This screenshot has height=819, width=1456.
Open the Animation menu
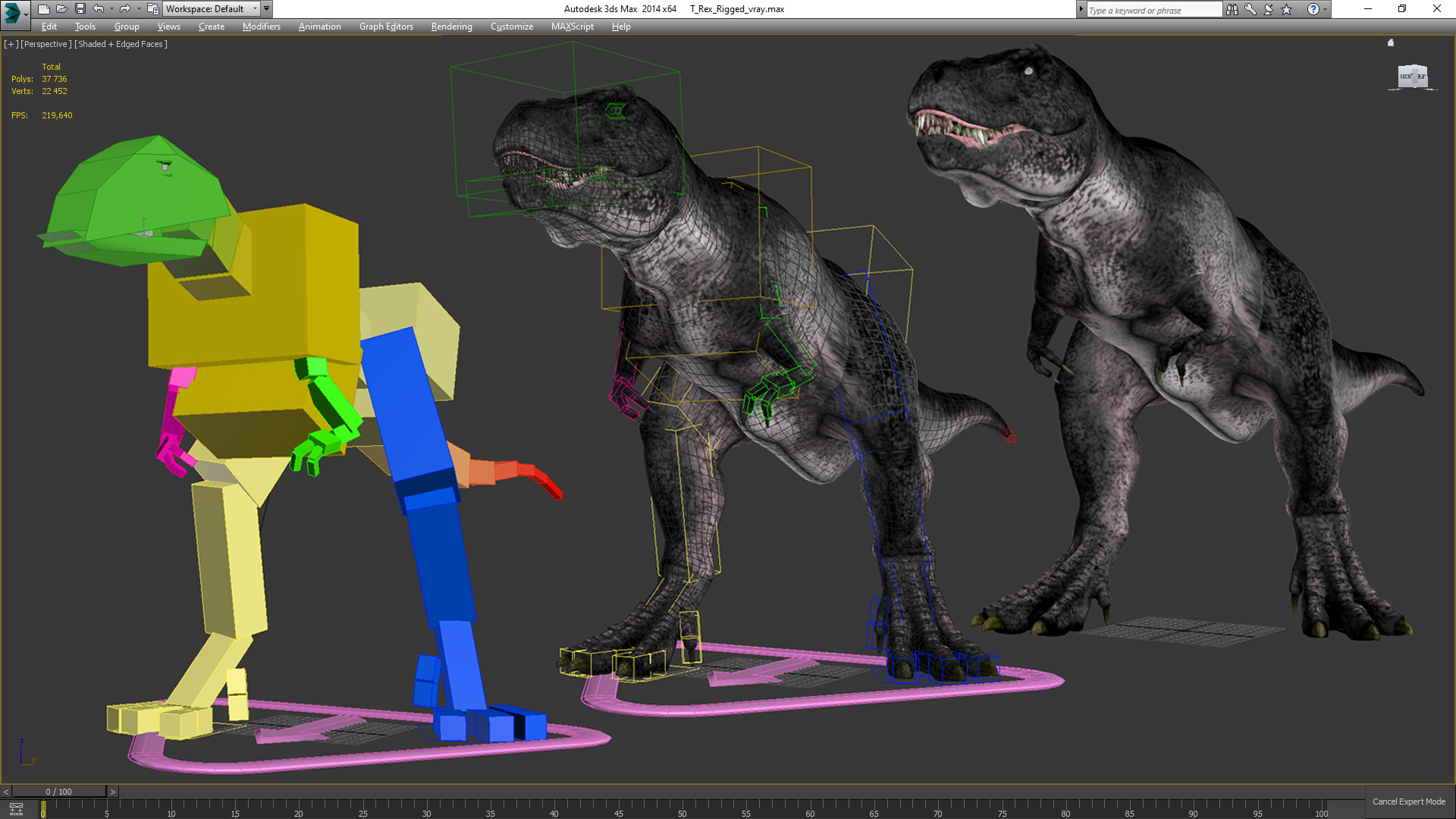click(x=320, y=27)
